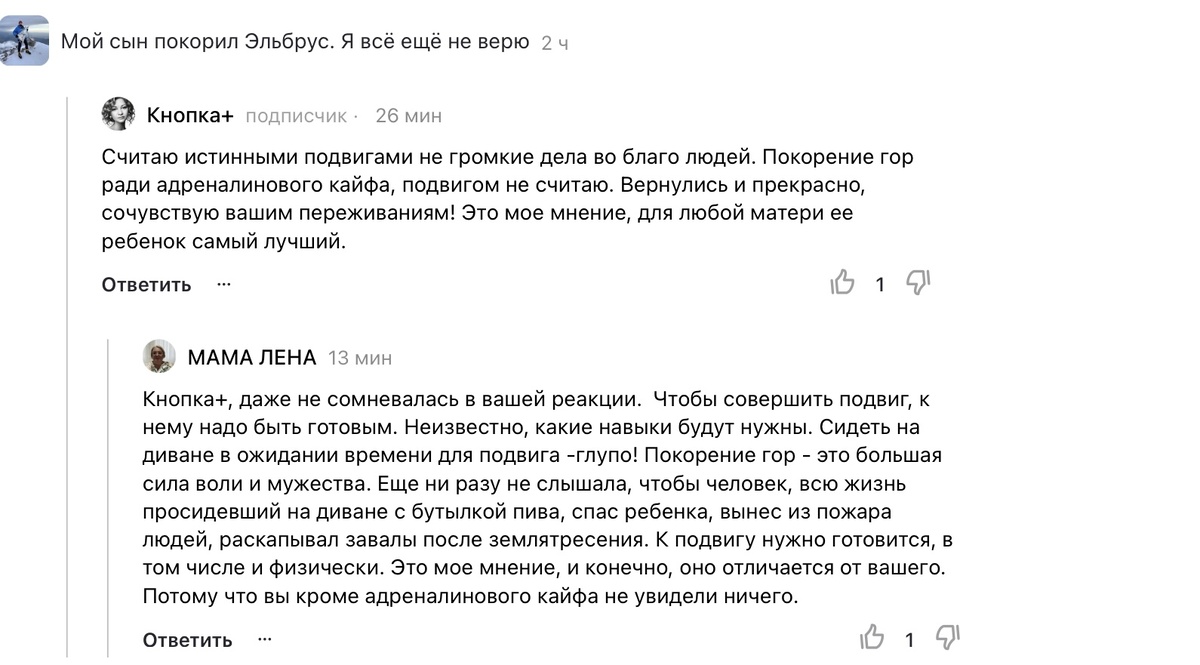Screen dimensions: 1200x665
Task: Expand actions menu next to first Ответить button
Action: pyautogui.click(x=224, y=285)
